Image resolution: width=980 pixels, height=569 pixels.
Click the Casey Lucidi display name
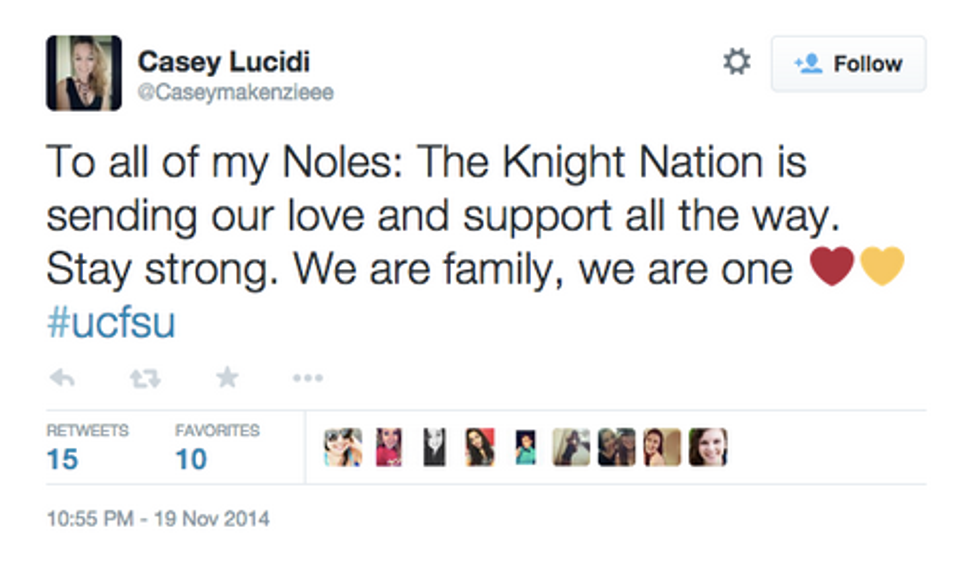(x=223, y=61)
